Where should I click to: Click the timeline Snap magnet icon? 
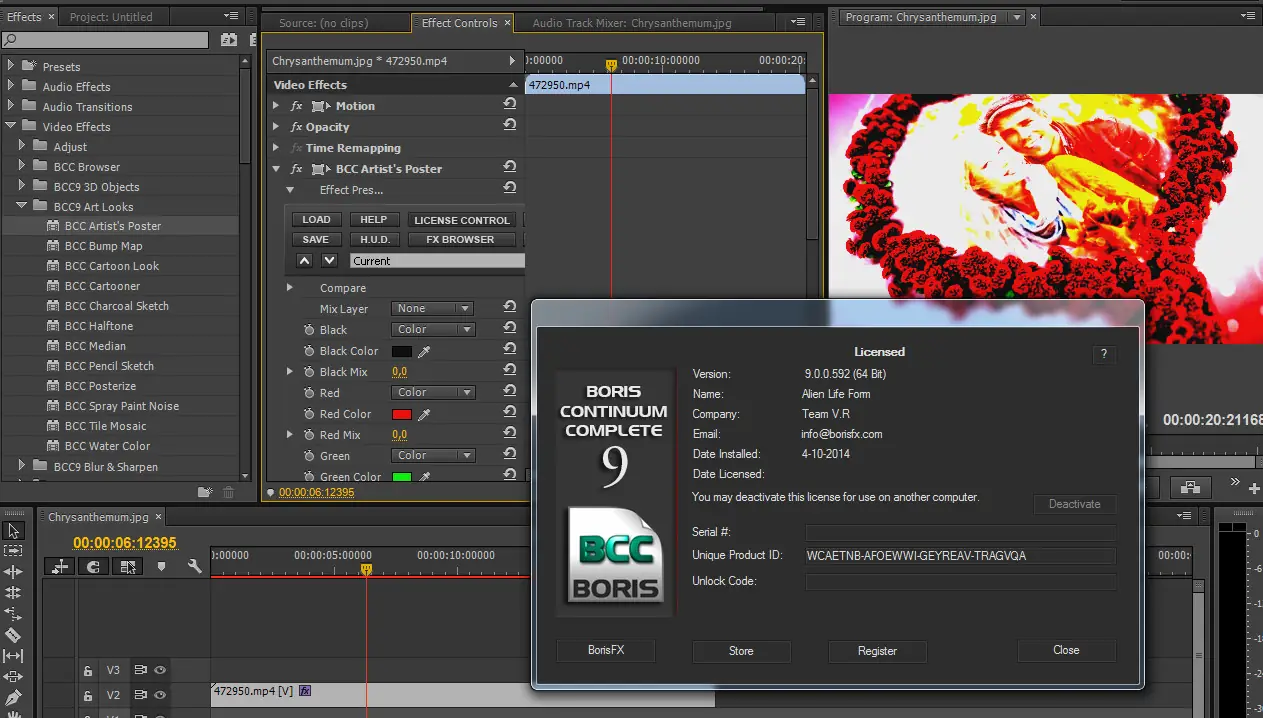pos(93,567)
